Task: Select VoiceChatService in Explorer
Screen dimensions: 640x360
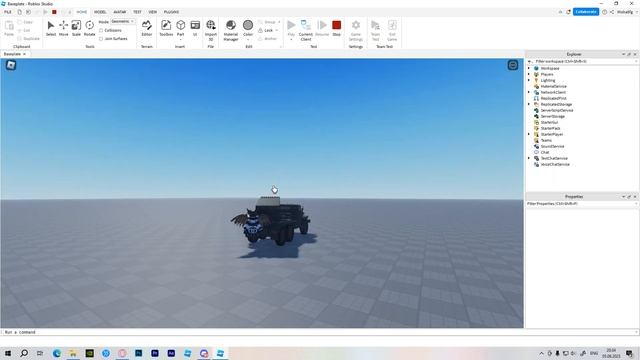Action: point(555,164)
